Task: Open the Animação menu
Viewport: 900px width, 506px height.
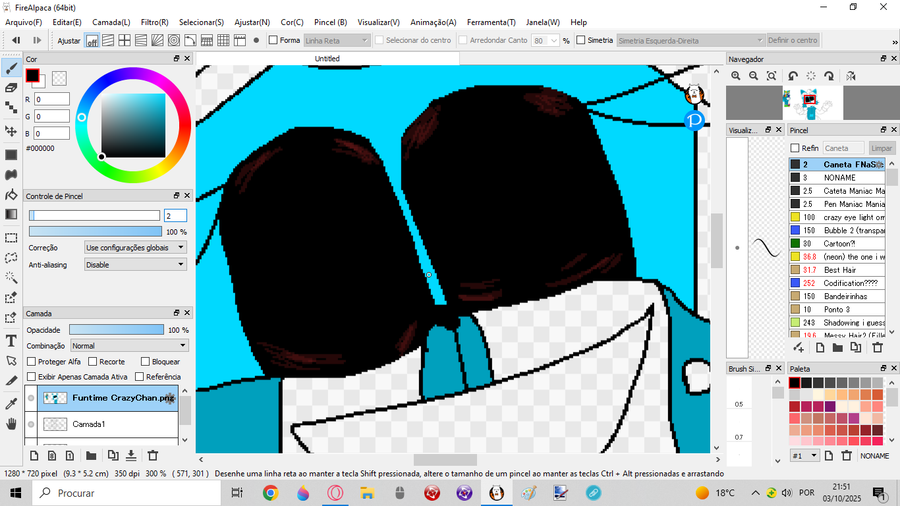Action: 433,22
